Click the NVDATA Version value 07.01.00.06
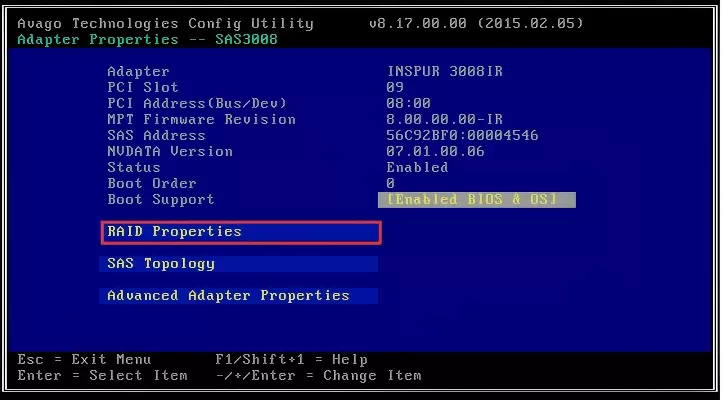Screen dimensions: 722x400 435,152
